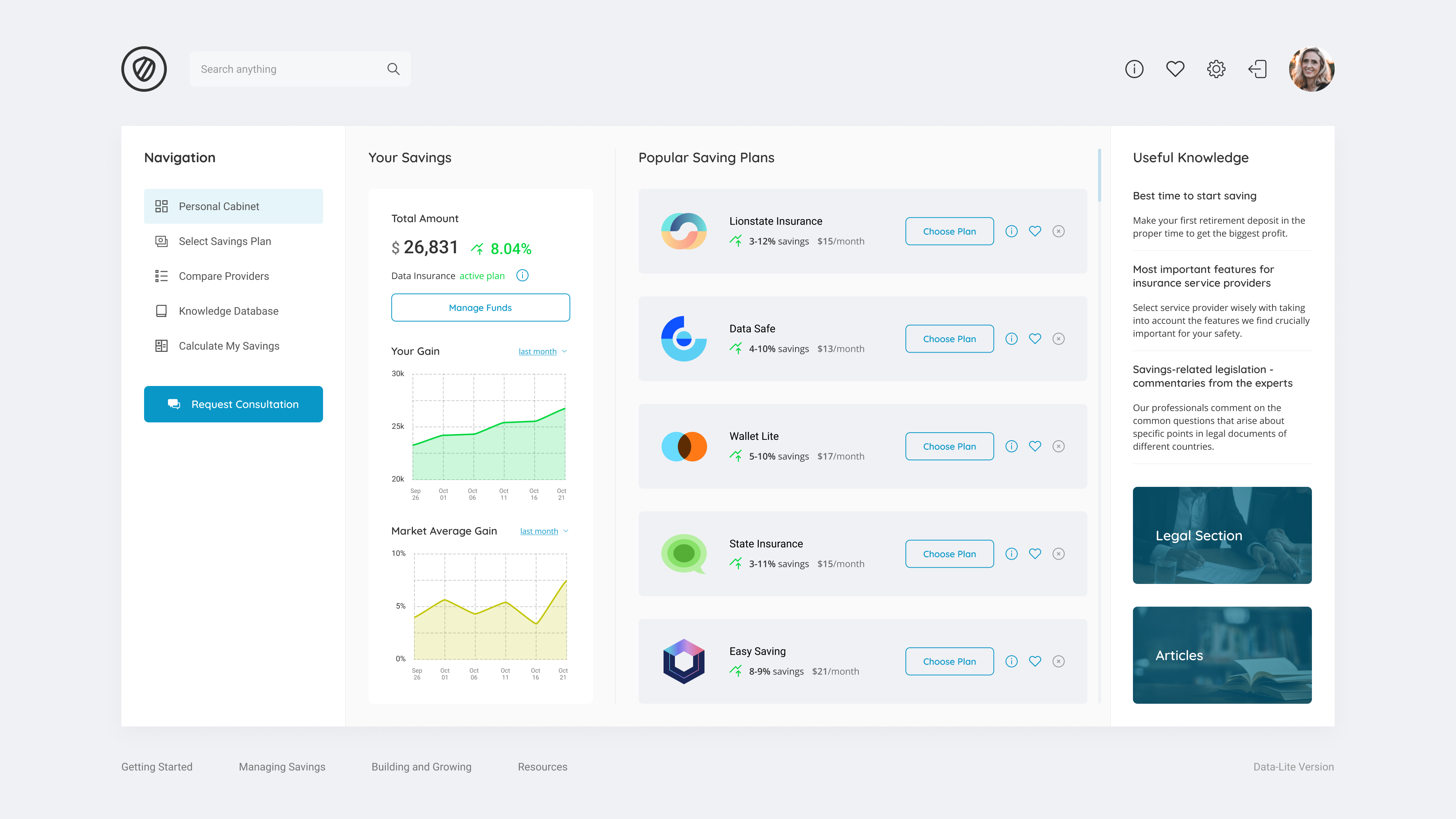Screen dimensions: 1456x819
Task: Click Choose Plan for State Insurance
Action: [949, 554]
